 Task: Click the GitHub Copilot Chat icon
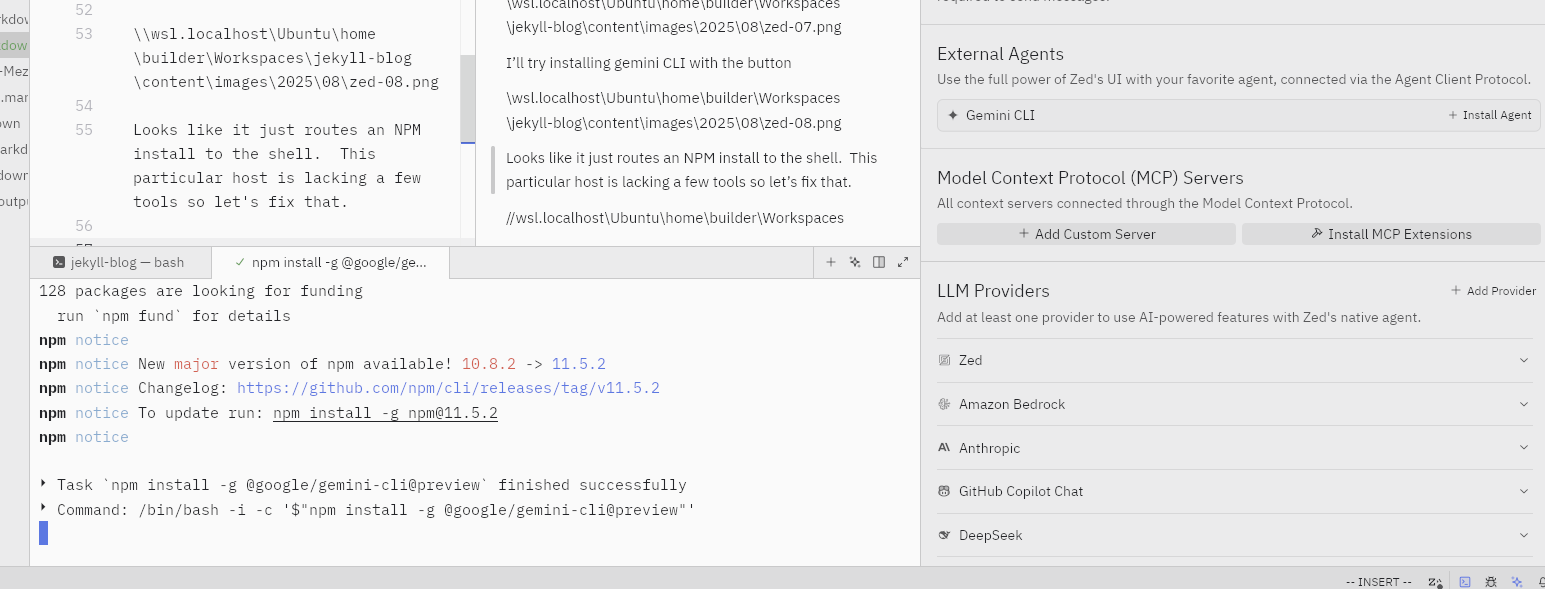pos(944,491)
